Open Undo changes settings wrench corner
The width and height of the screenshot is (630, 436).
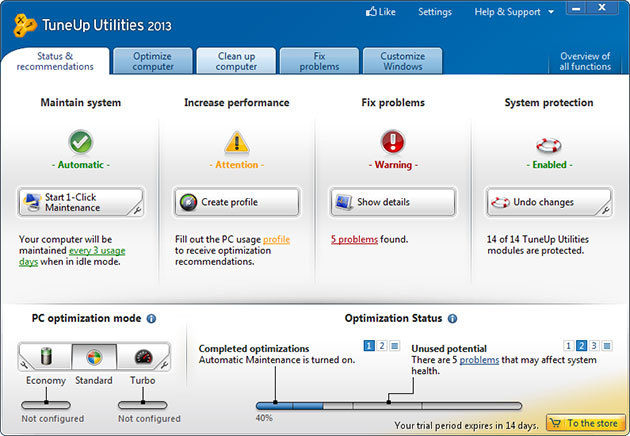coord(605,210)
